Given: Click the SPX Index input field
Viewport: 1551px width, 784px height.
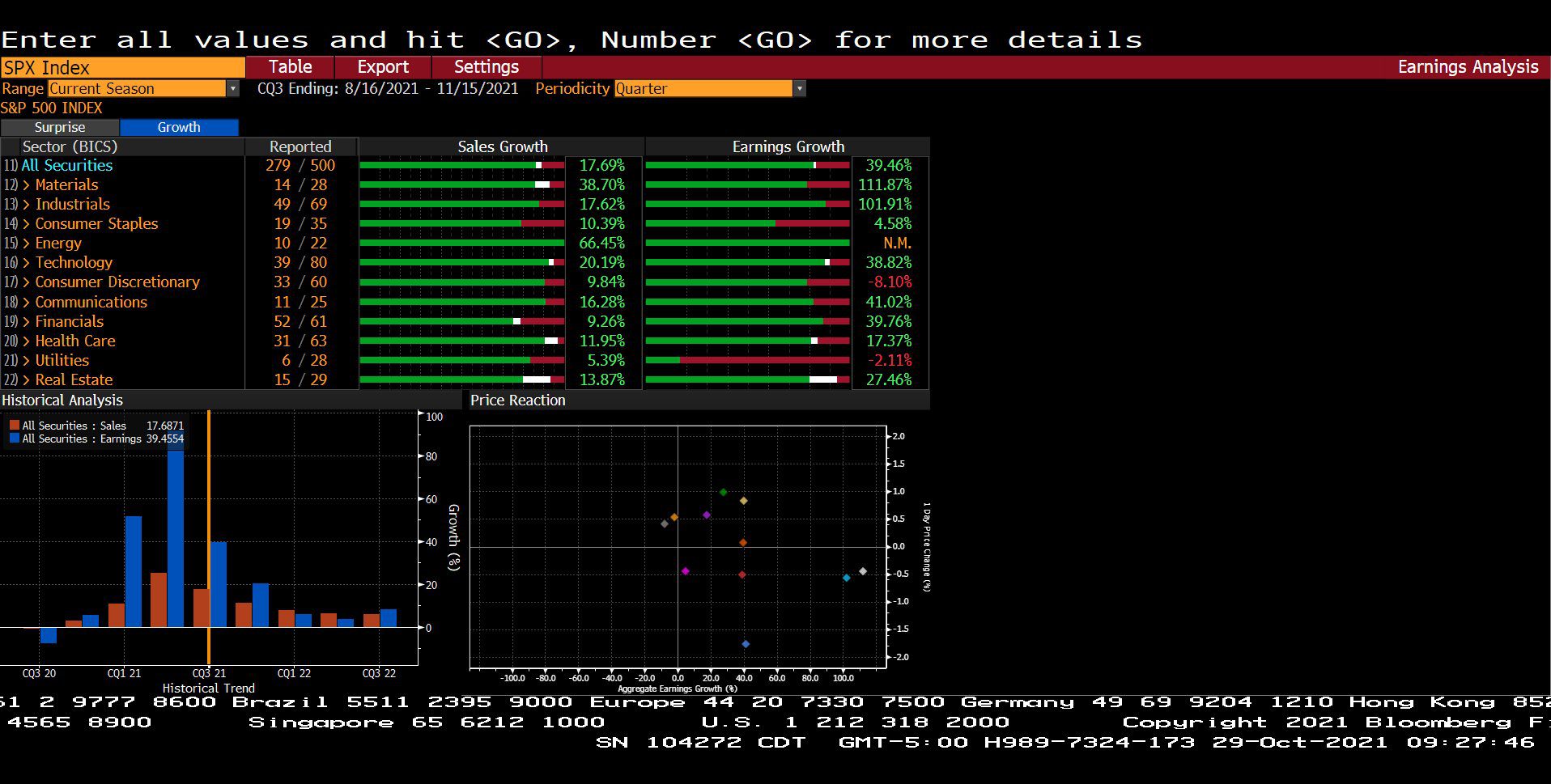Looking at the screenshot, I should coord(123,67).
